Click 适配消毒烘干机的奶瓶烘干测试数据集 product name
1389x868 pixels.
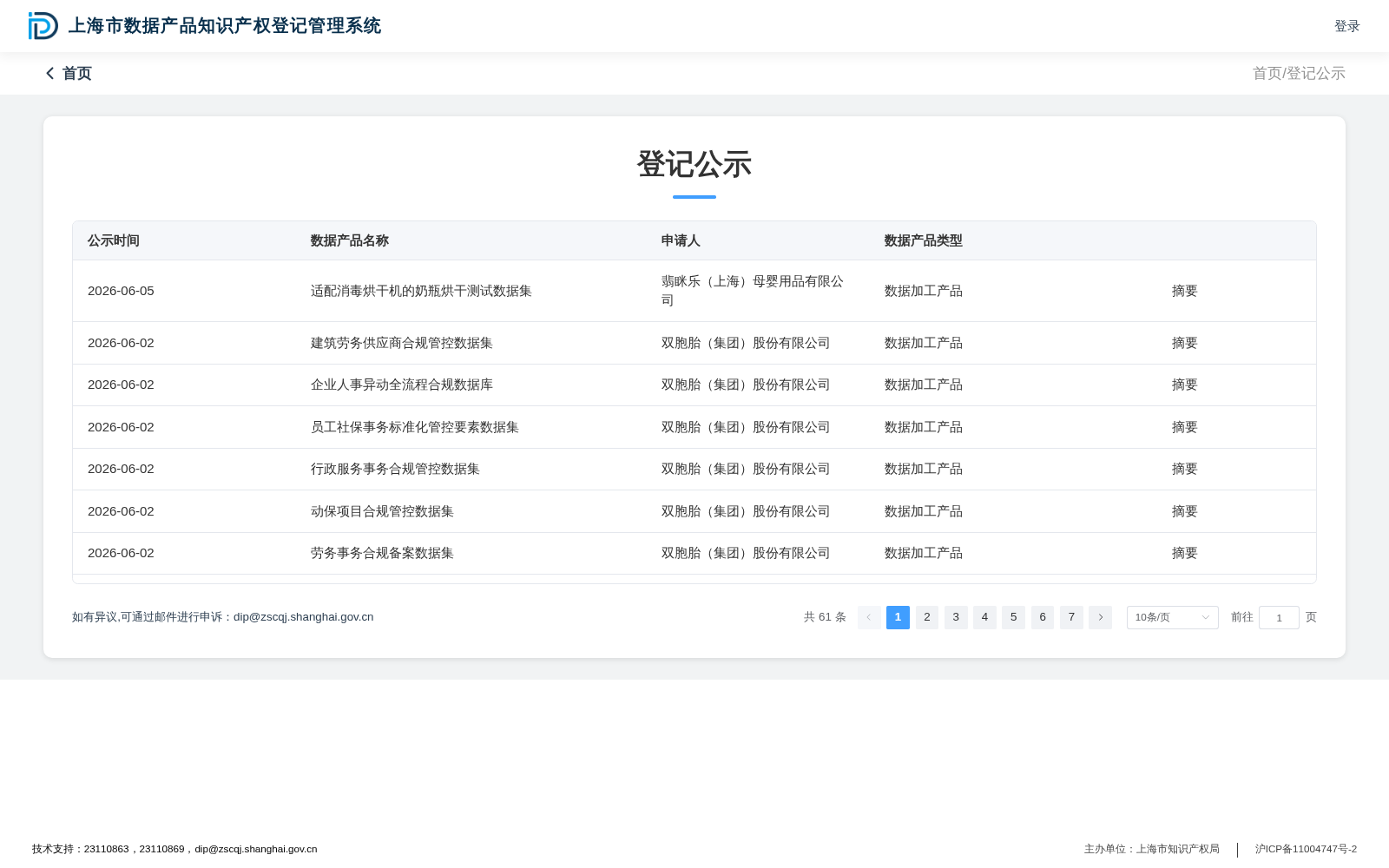point(421,291)
